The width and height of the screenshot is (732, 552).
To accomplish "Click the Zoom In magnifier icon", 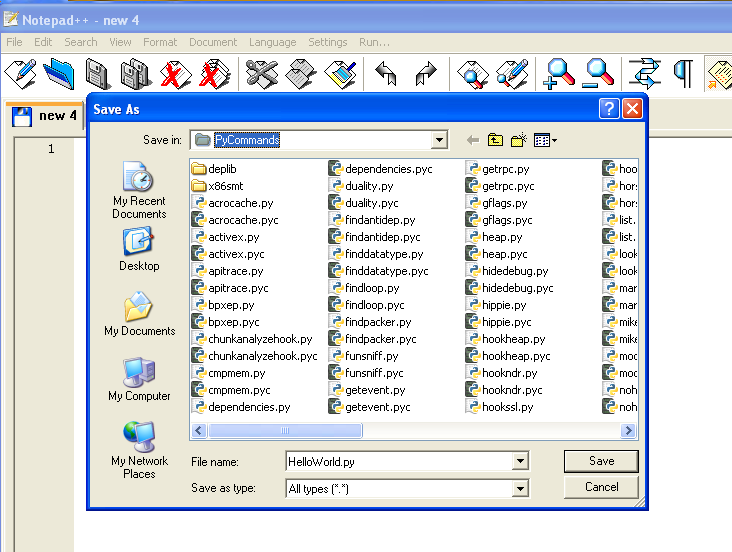I will (559, 73).
